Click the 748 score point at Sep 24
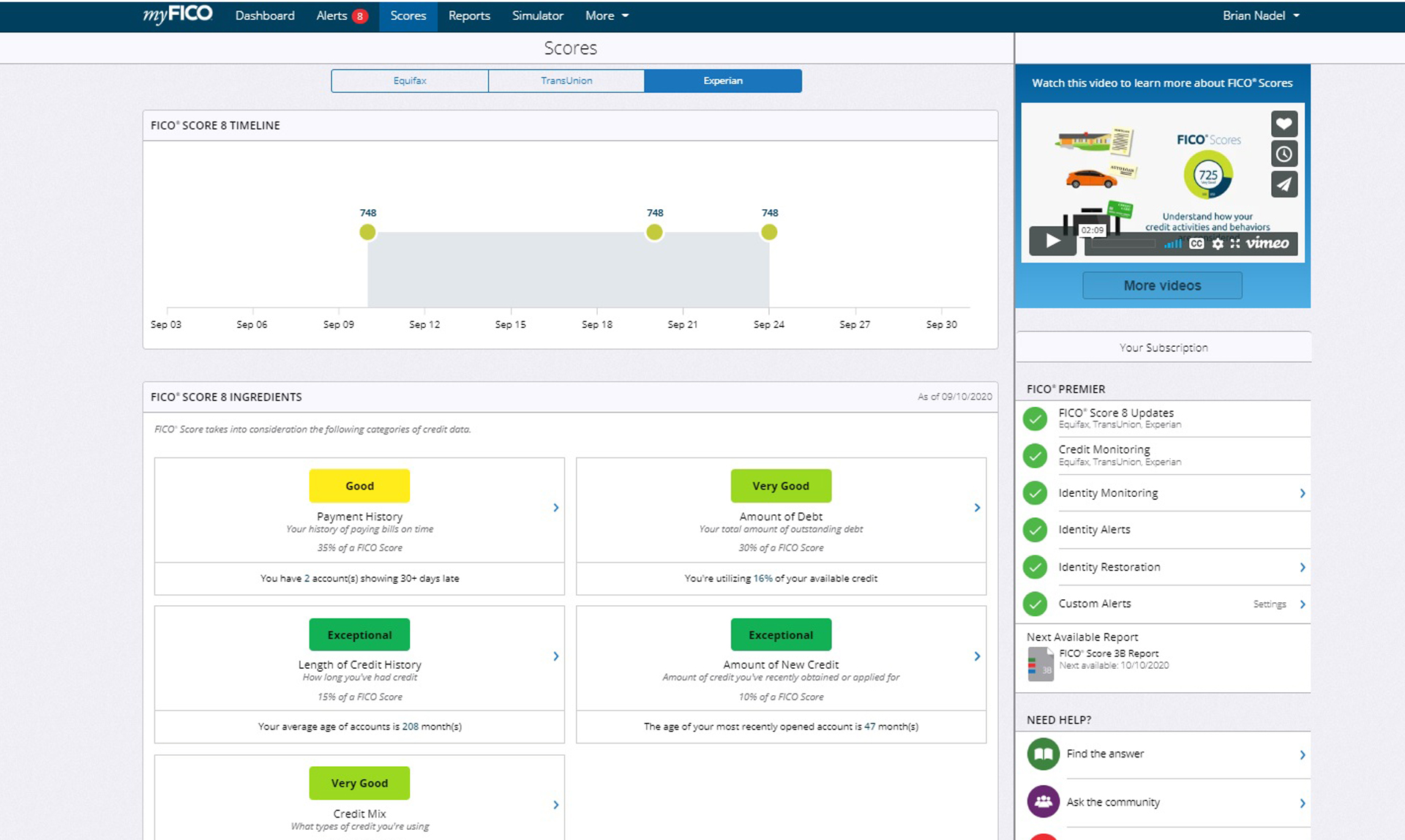This screenshot has width=1405, height=840. click(769, 232)
